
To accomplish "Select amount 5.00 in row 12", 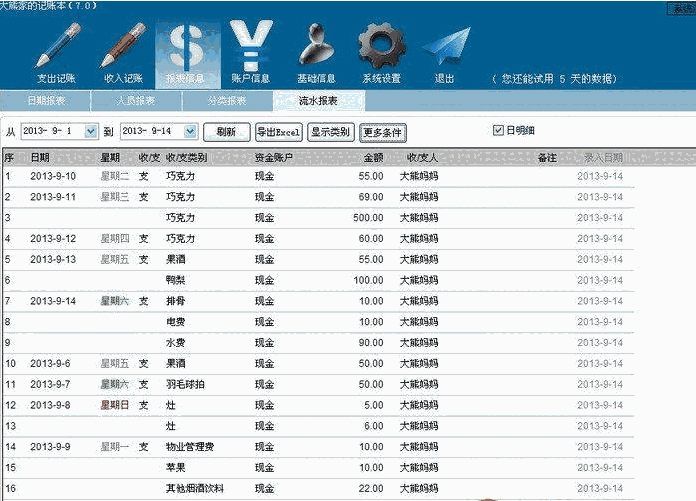I will coord(374,405).
